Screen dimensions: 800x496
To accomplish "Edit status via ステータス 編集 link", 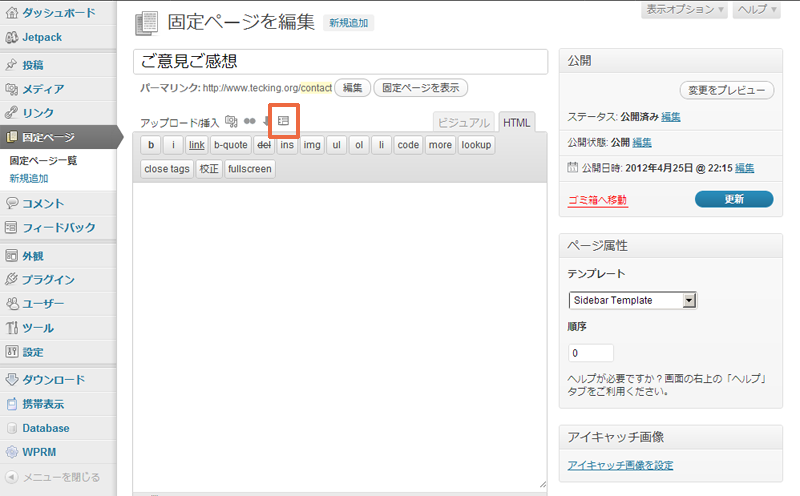I will coord(671,117).
